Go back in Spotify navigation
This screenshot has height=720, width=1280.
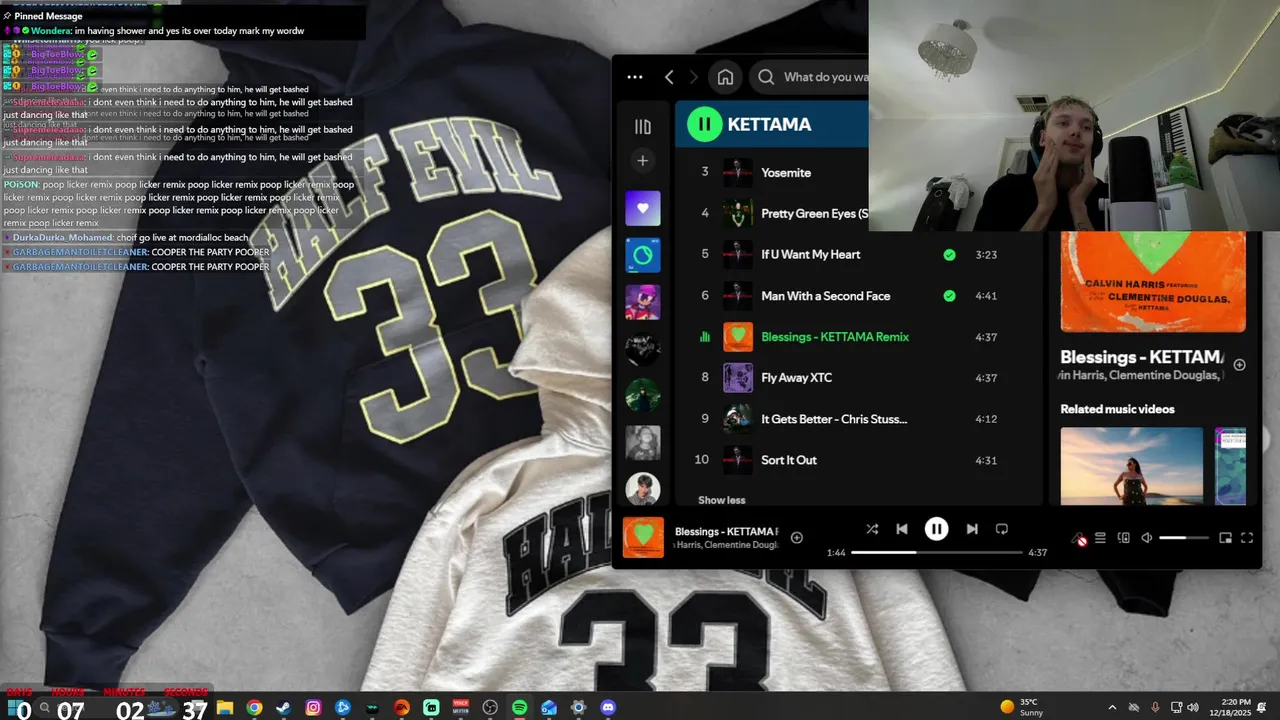pos(669,77)
